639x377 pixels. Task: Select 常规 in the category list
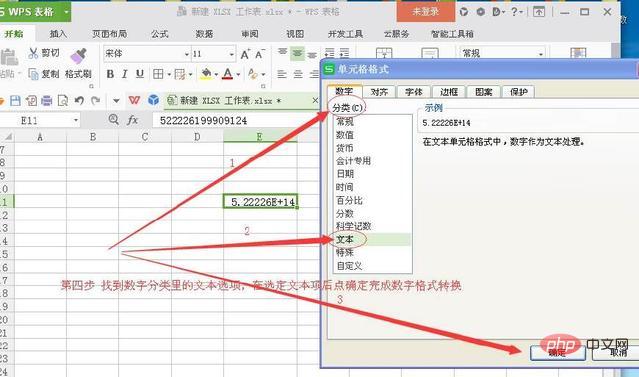pyautogui.click(x=345, y=121)
